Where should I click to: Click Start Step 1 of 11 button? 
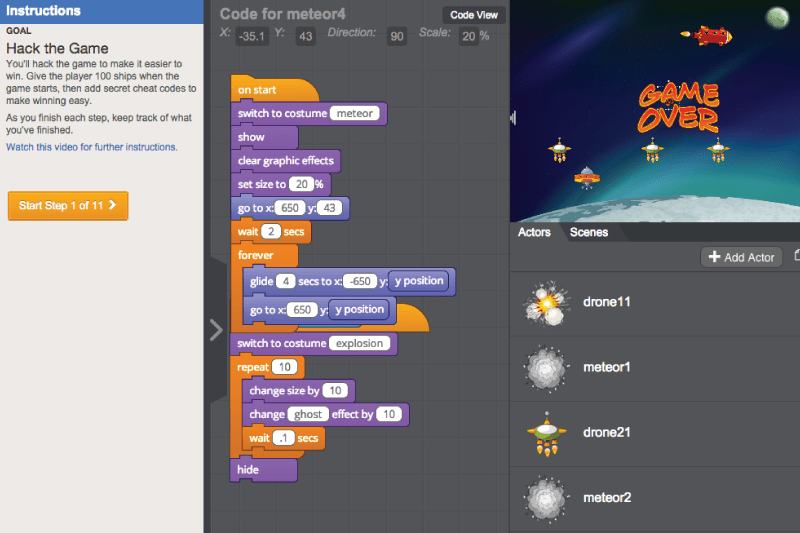(68, 206)
